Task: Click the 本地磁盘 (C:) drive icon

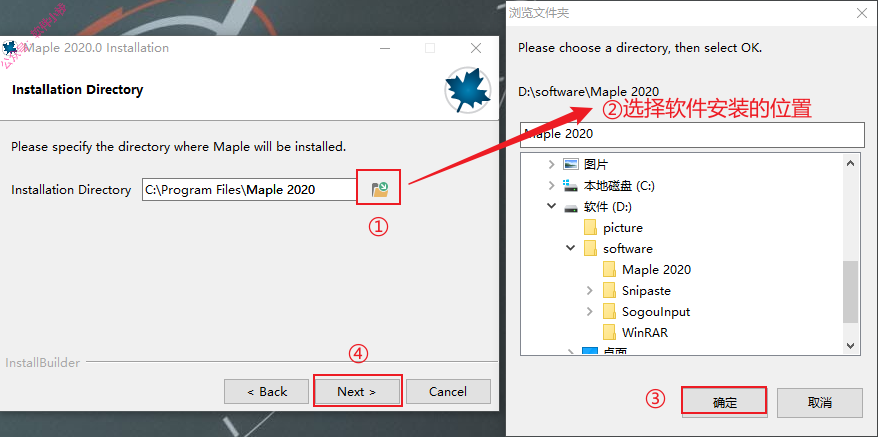Action: (571, 185)
